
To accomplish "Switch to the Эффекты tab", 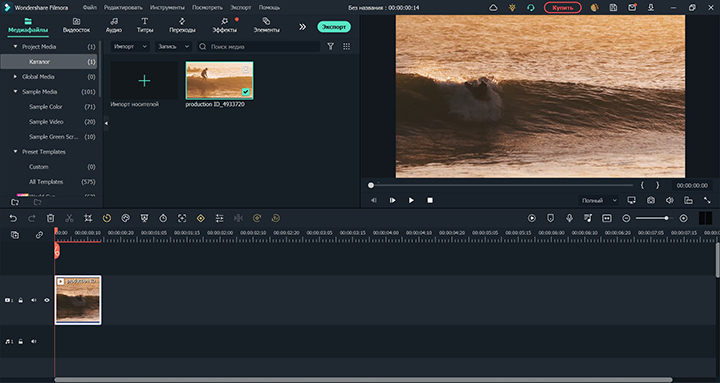I will click(225, 25).
